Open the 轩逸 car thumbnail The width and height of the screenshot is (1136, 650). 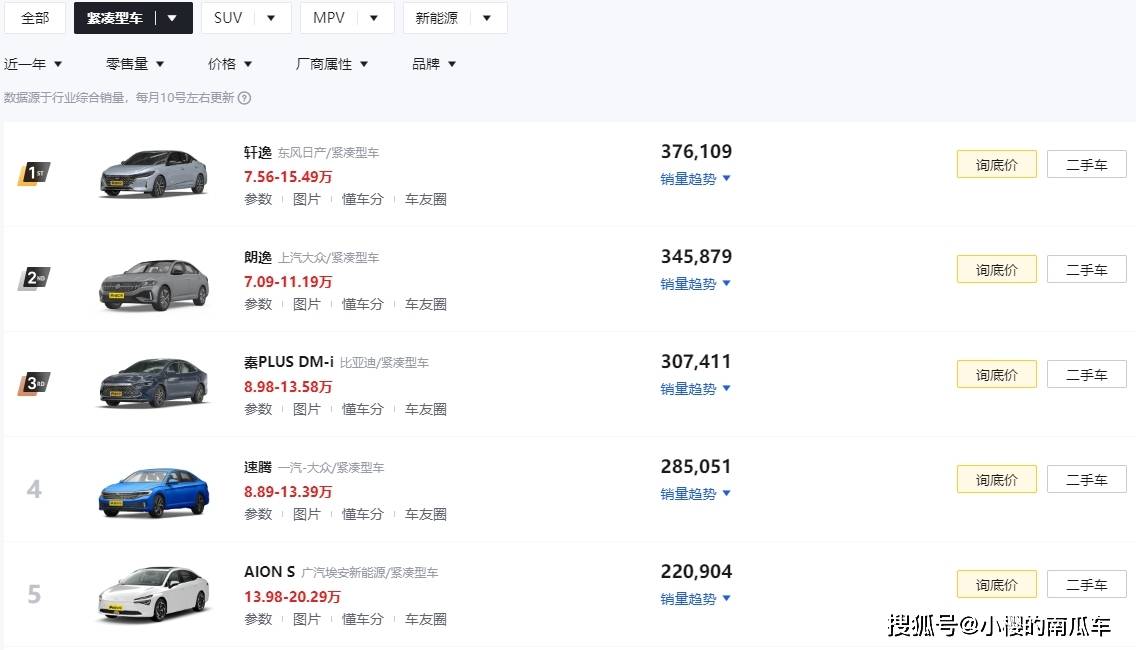[x=154, y=173]
